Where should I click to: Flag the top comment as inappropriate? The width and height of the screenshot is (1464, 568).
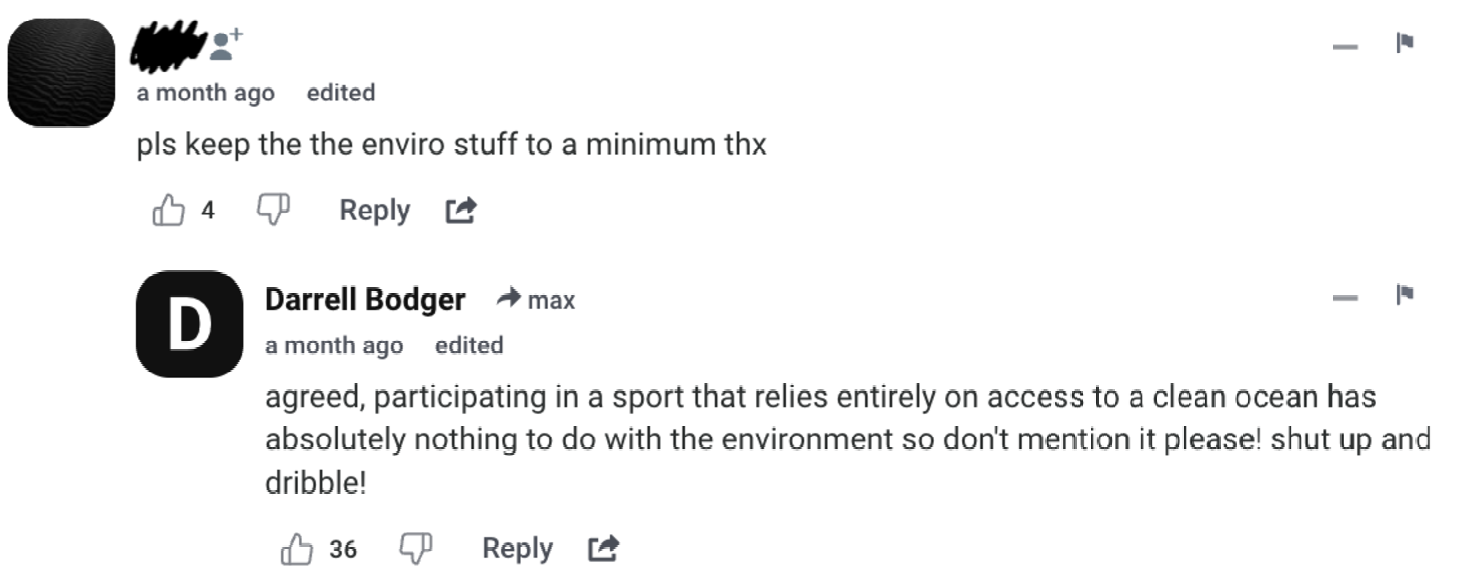[x=1405, y=42]
